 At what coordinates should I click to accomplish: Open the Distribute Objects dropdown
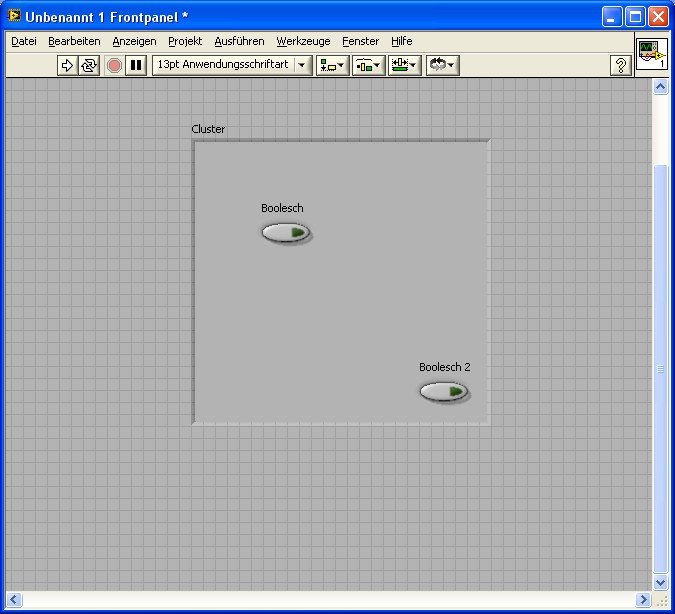click(x=368, y=65)
